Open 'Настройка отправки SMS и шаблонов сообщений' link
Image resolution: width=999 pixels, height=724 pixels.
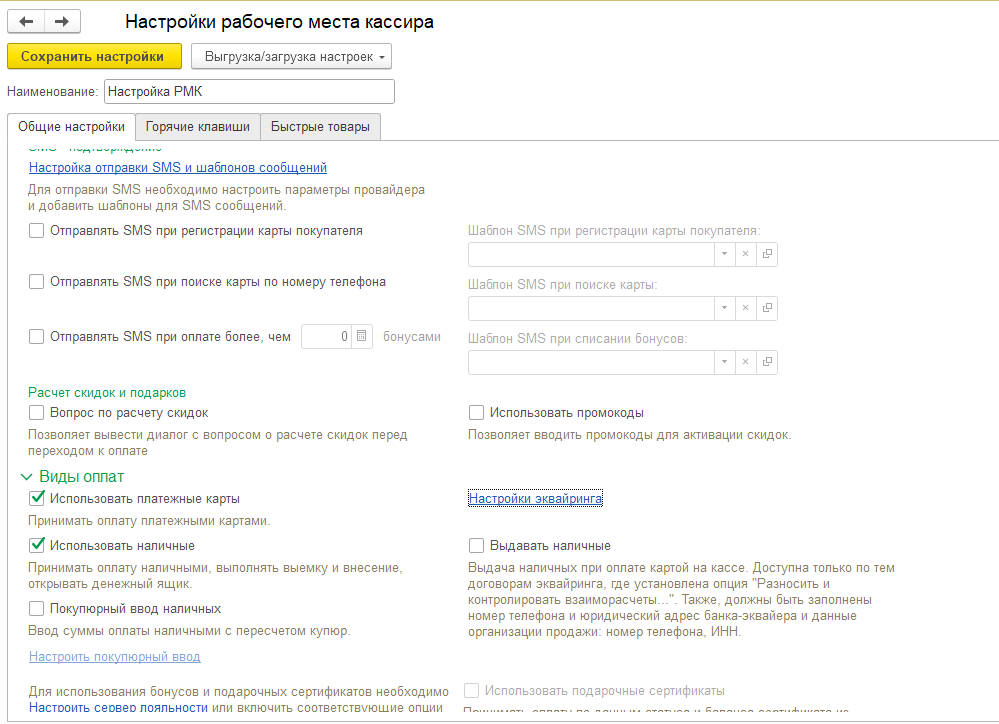[x=178, y=168]
